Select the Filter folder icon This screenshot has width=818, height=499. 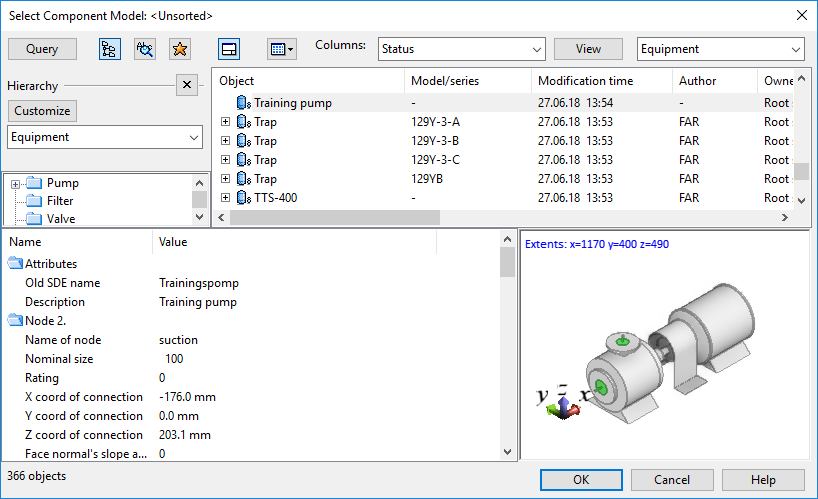[x=34, y=201]
